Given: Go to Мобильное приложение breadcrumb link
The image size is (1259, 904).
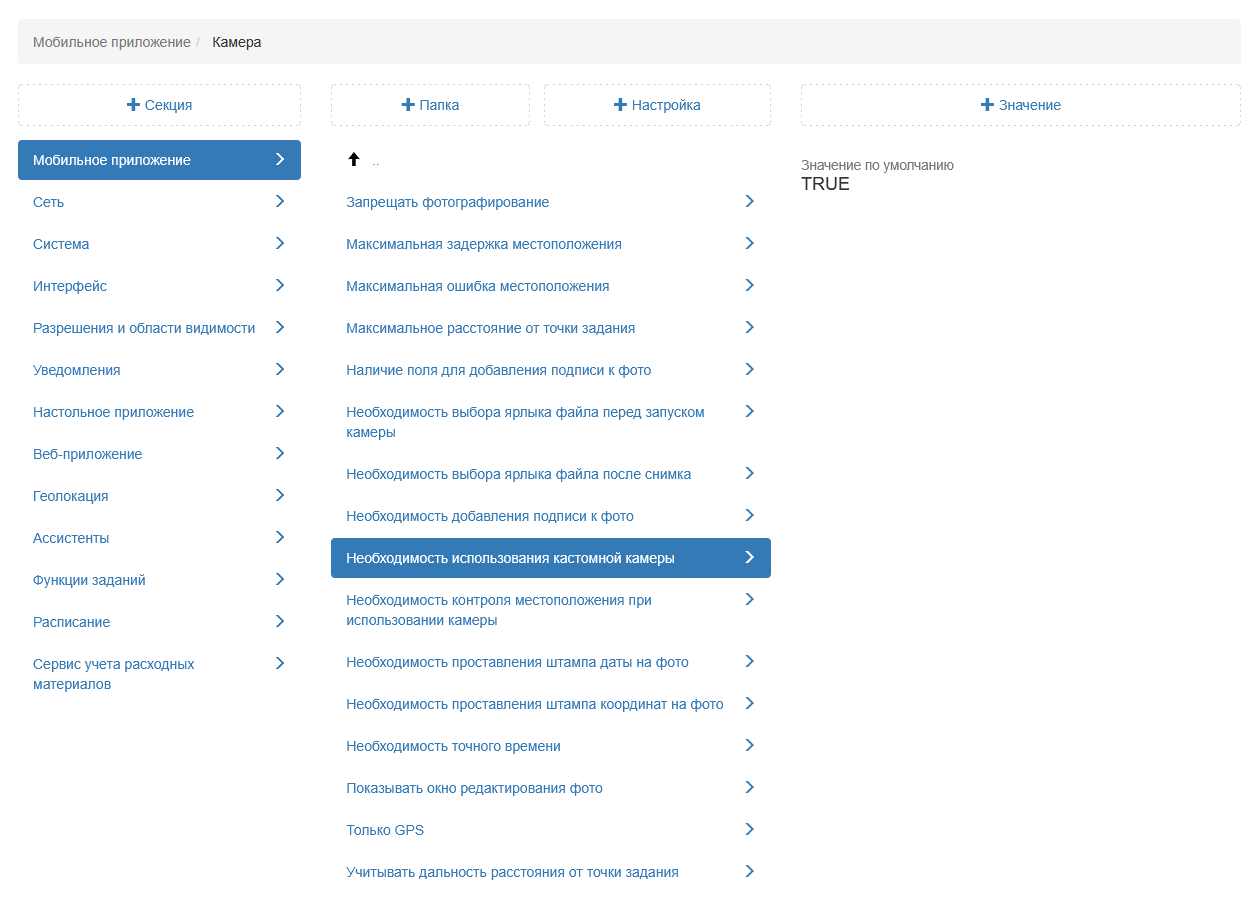Looking at the screenshot, I should click(111, 42).
